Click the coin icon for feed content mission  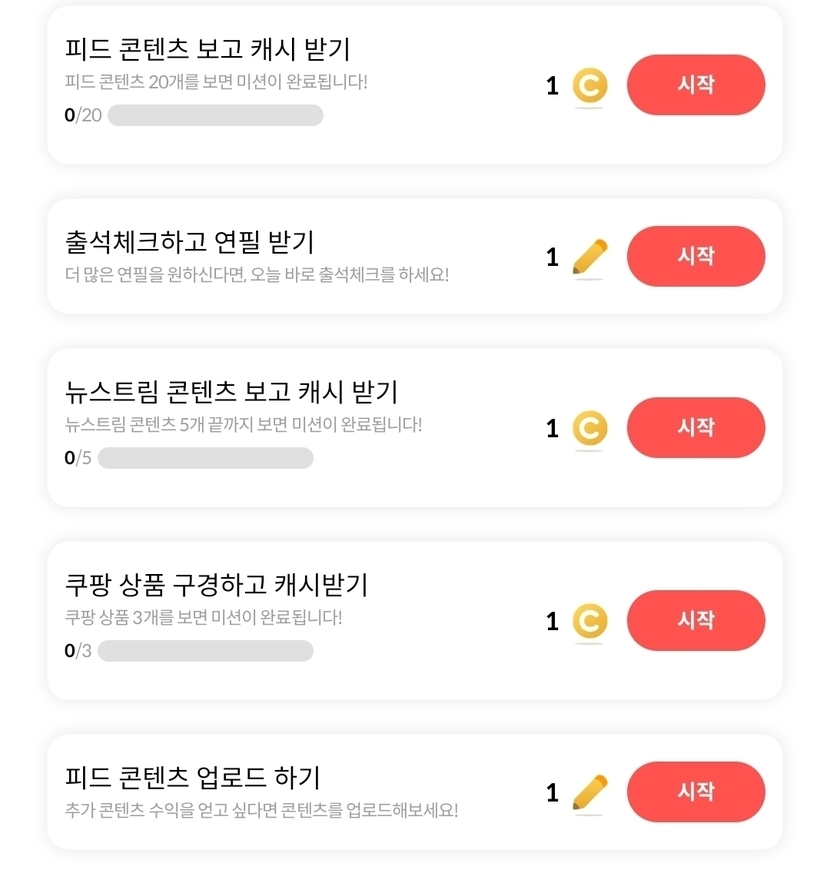point(589,86)
